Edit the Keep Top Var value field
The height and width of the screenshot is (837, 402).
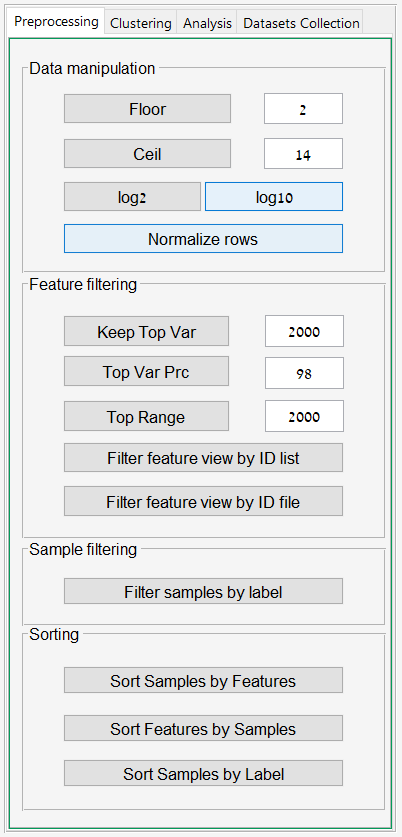(304, 331)
